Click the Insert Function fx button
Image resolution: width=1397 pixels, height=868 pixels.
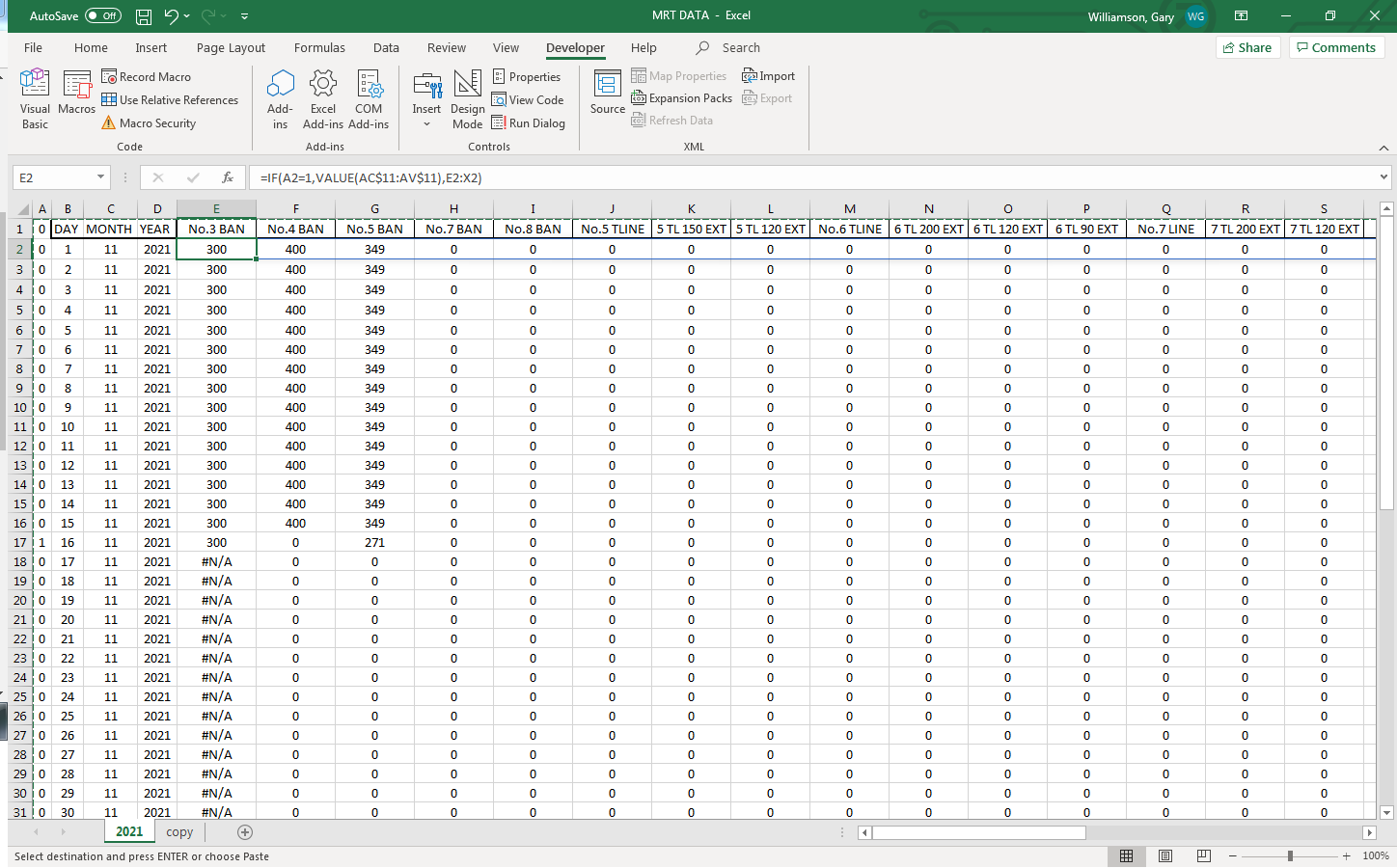point(228,177)
